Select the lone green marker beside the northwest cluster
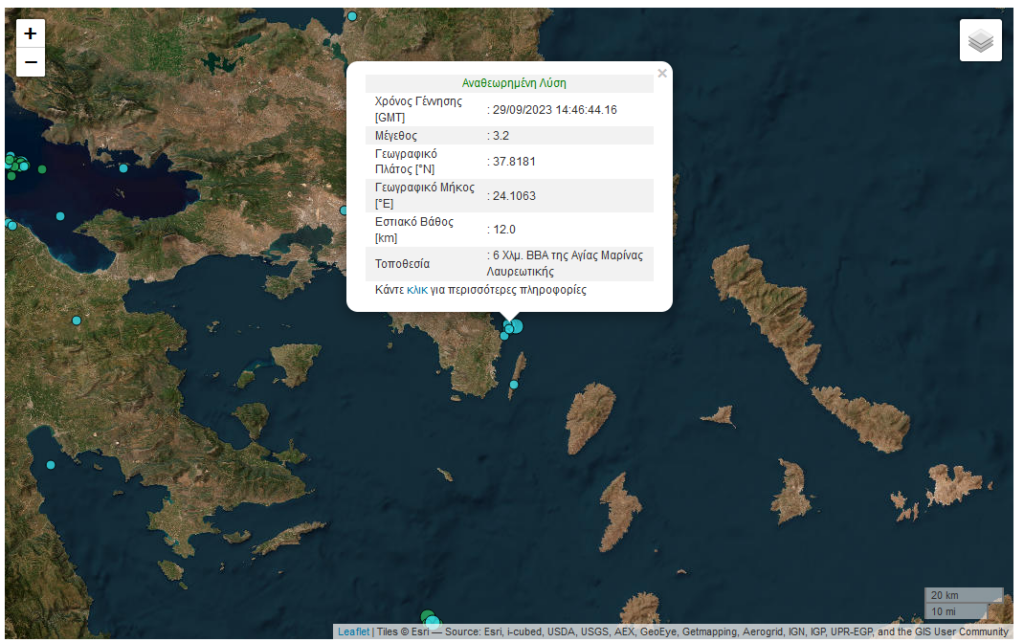The image size is (1024, 642). click(x=42, y=169)
